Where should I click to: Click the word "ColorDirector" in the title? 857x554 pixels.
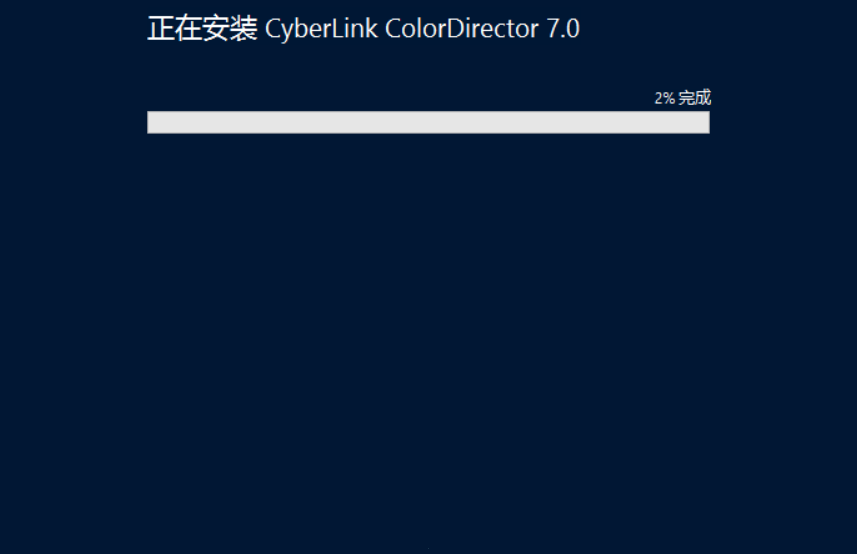462,28
